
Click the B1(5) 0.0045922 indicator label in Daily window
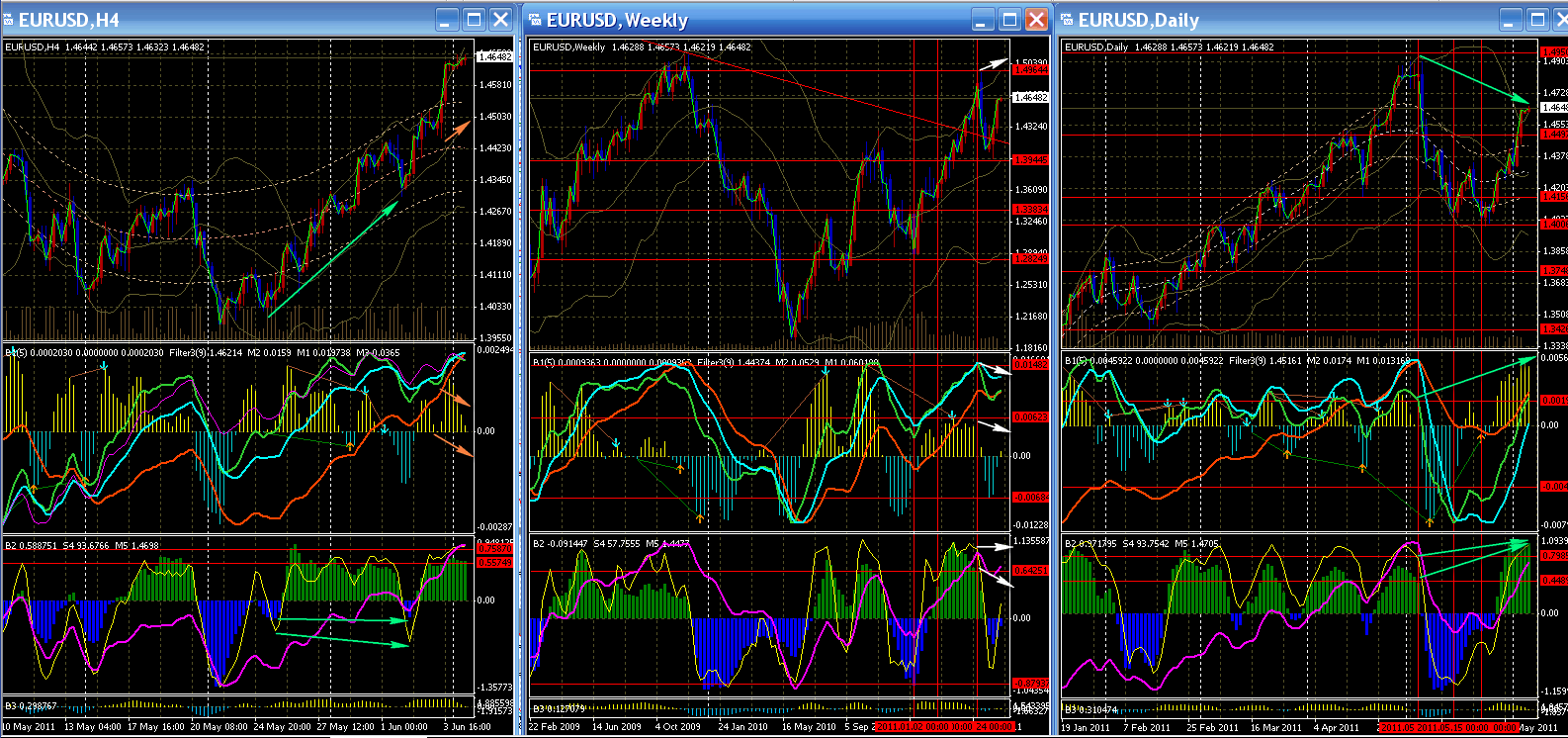click(x=1096, y=361)
